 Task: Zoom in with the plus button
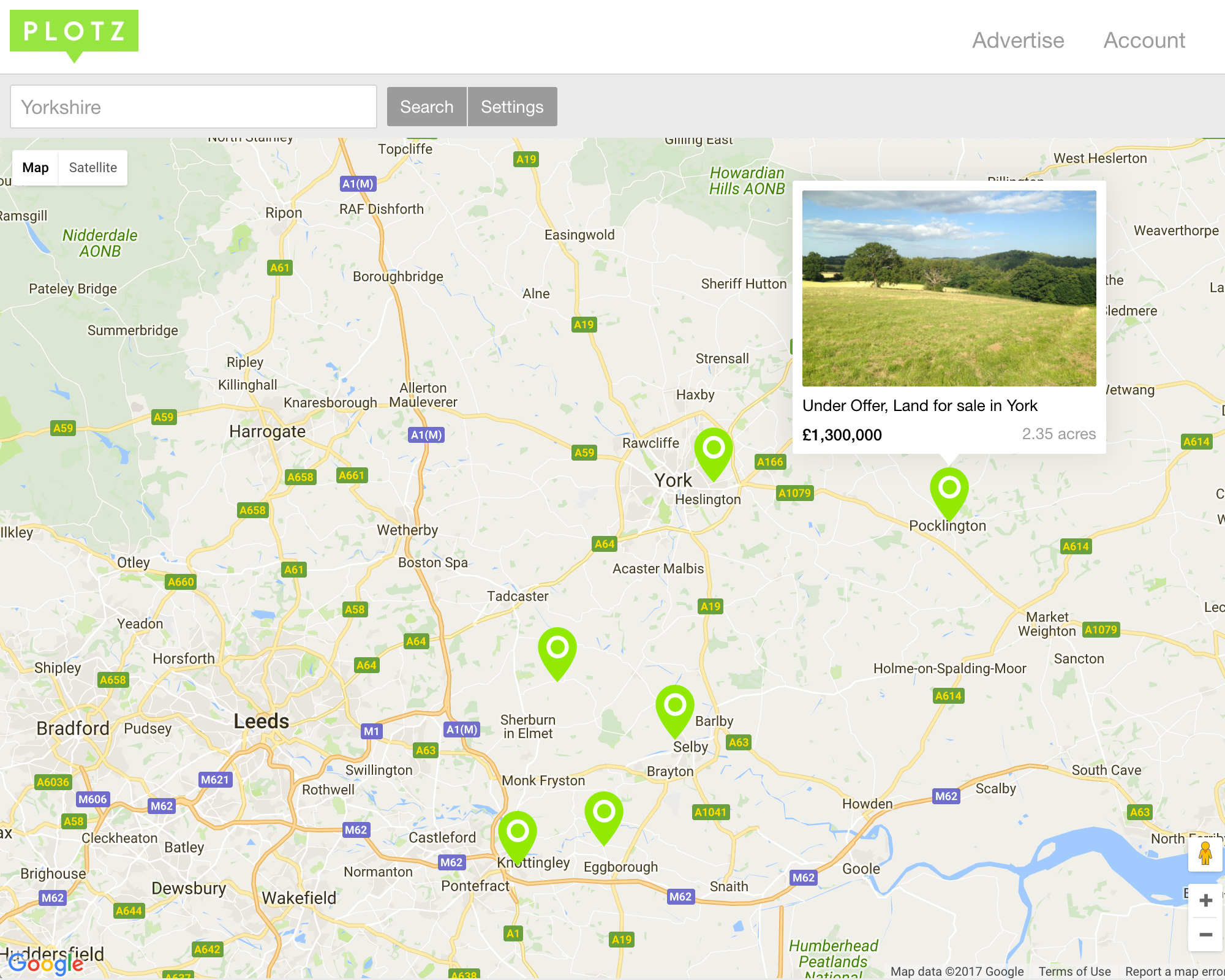[x=1205, y=900]
